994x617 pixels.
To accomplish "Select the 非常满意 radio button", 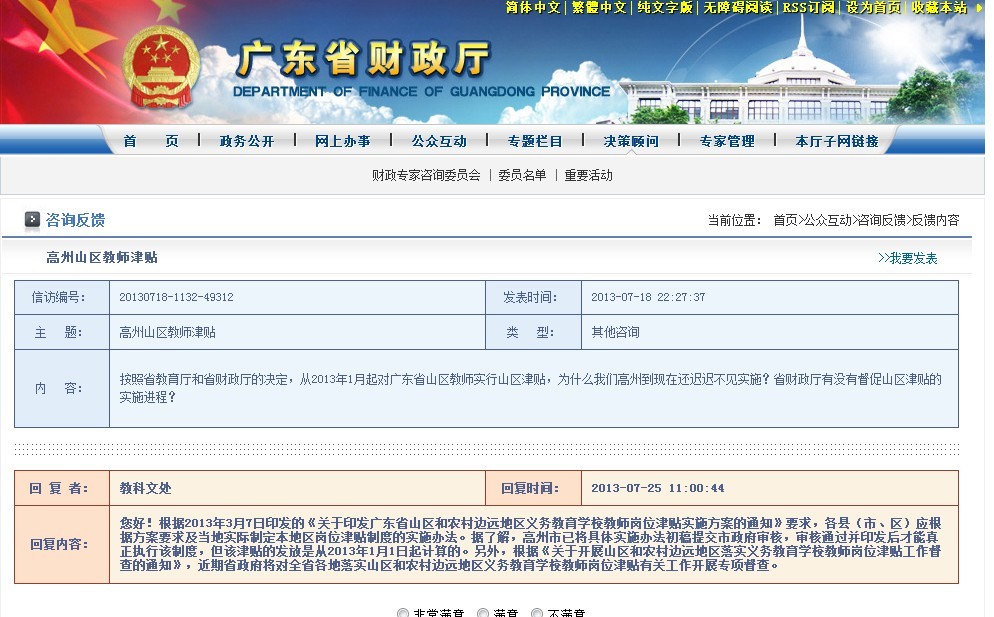I will pos(403,613).
